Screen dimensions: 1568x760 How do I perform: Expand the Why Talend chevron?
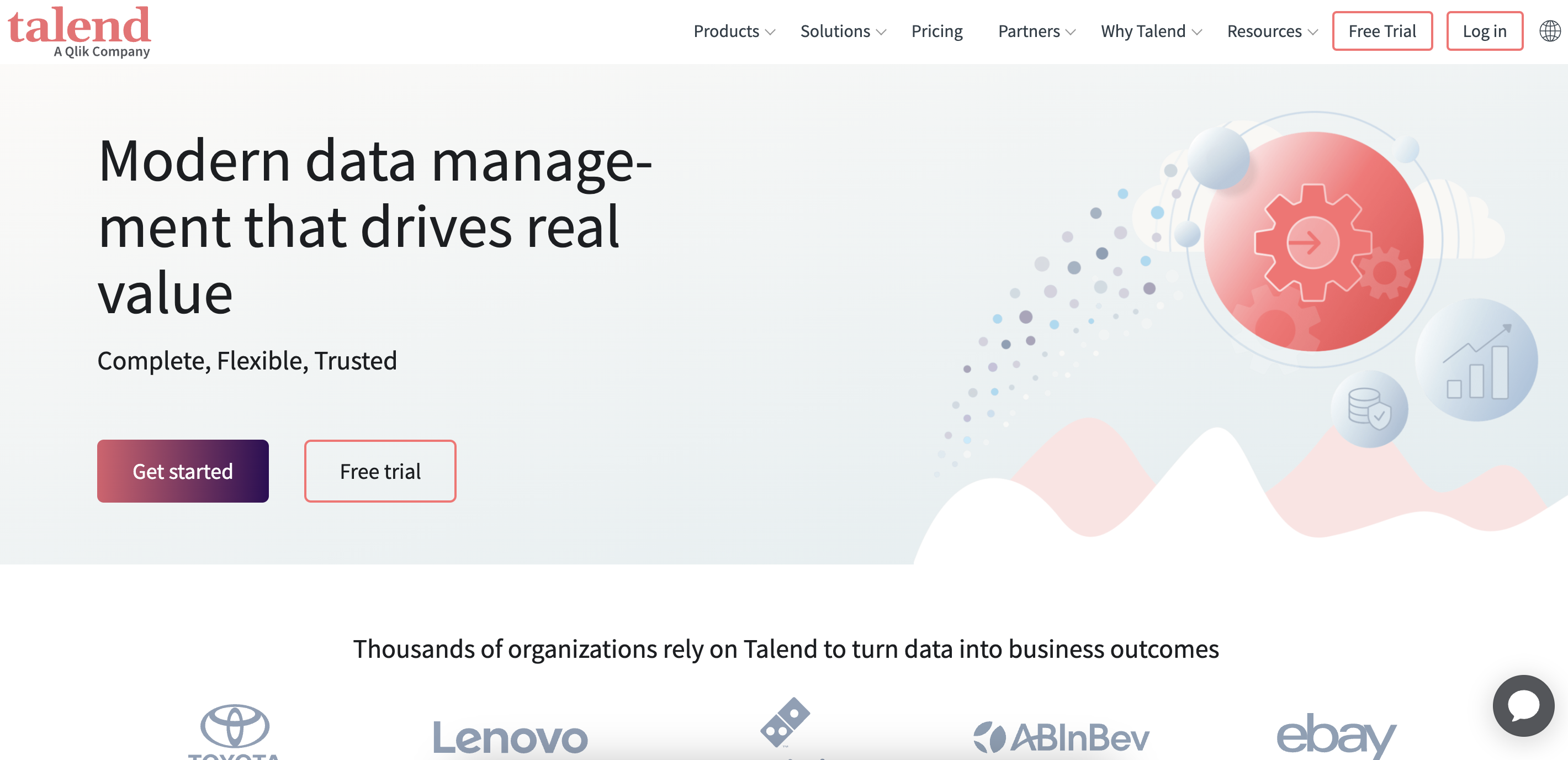pos(1198,32)
